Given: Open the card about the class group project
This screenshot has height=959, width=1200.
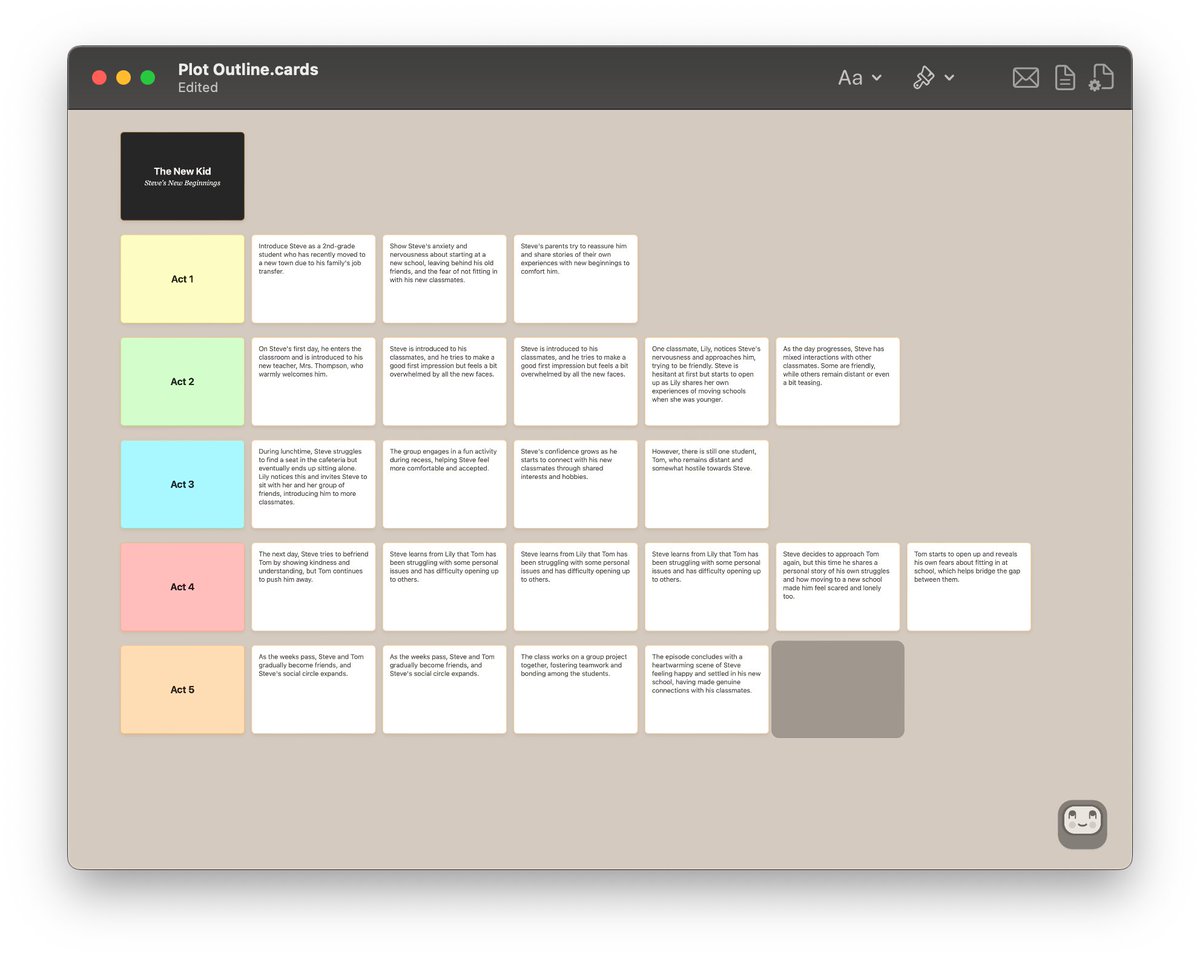Looking at the screenshot, I should [x=575, y=689].
